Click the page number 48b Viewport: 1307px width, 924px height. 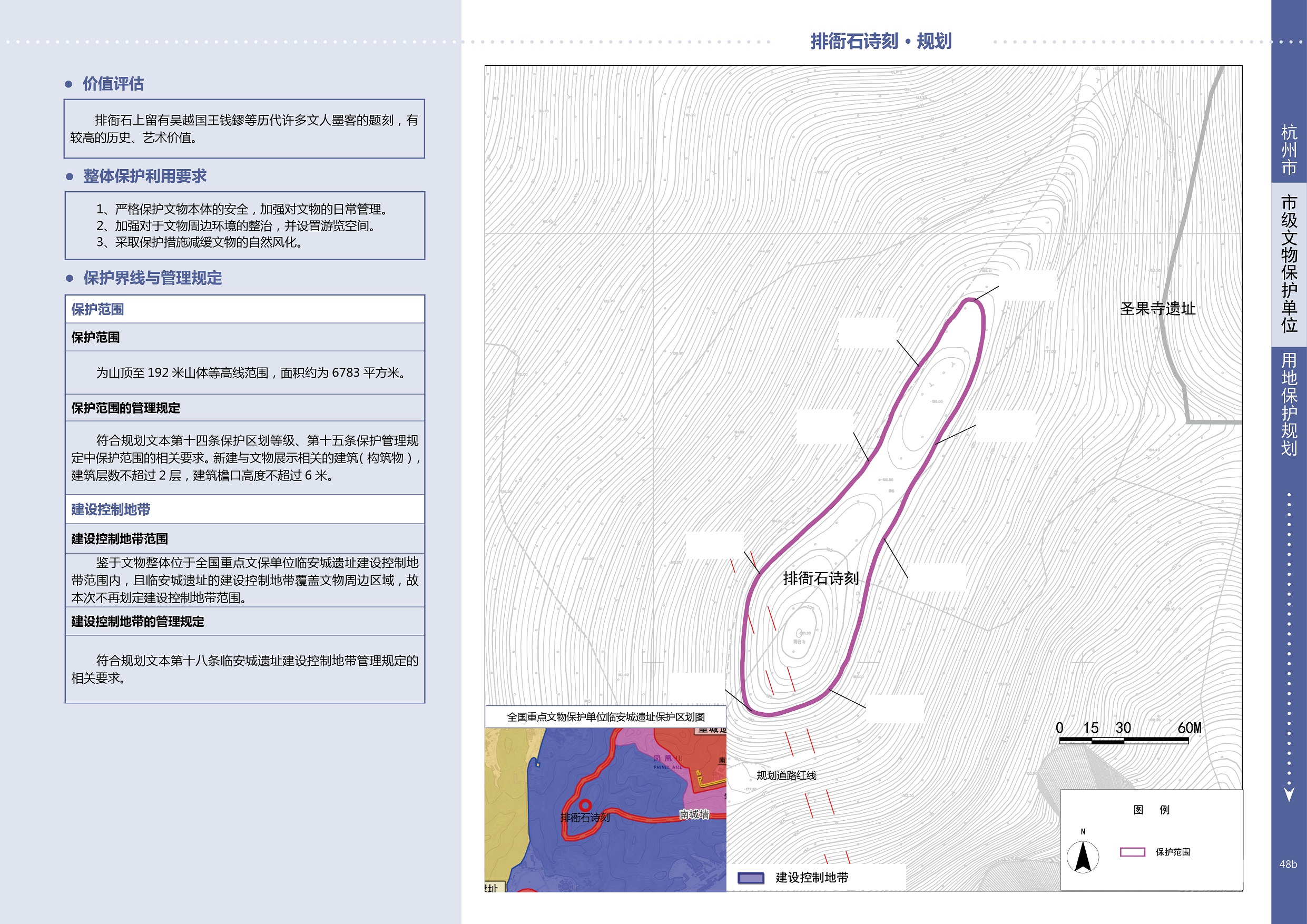click(x=1288, y=863)
